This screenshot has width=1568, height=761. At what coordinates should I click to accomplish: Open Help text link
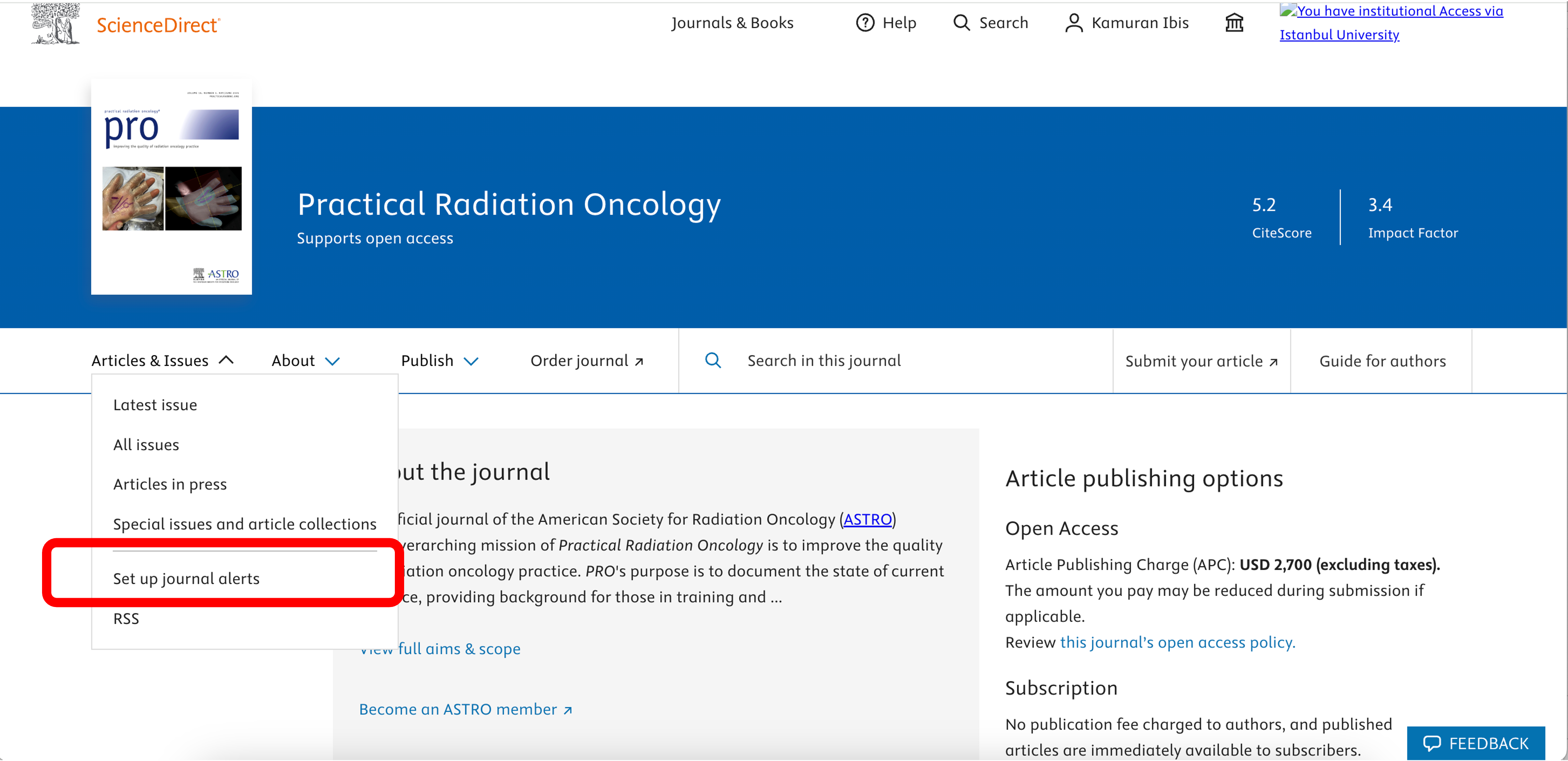(899, 22)
